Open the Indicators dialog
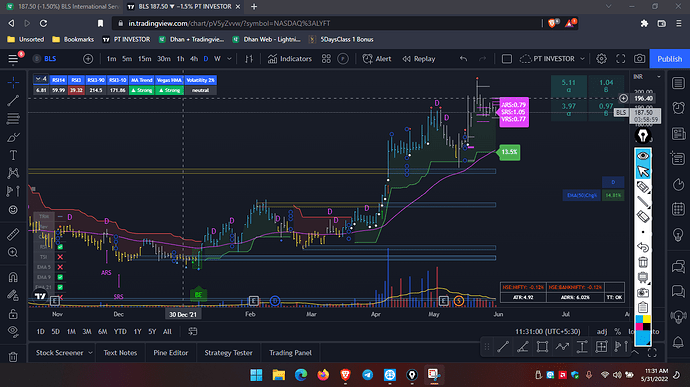This screenshot has width=690, height=387. (290, 59)
